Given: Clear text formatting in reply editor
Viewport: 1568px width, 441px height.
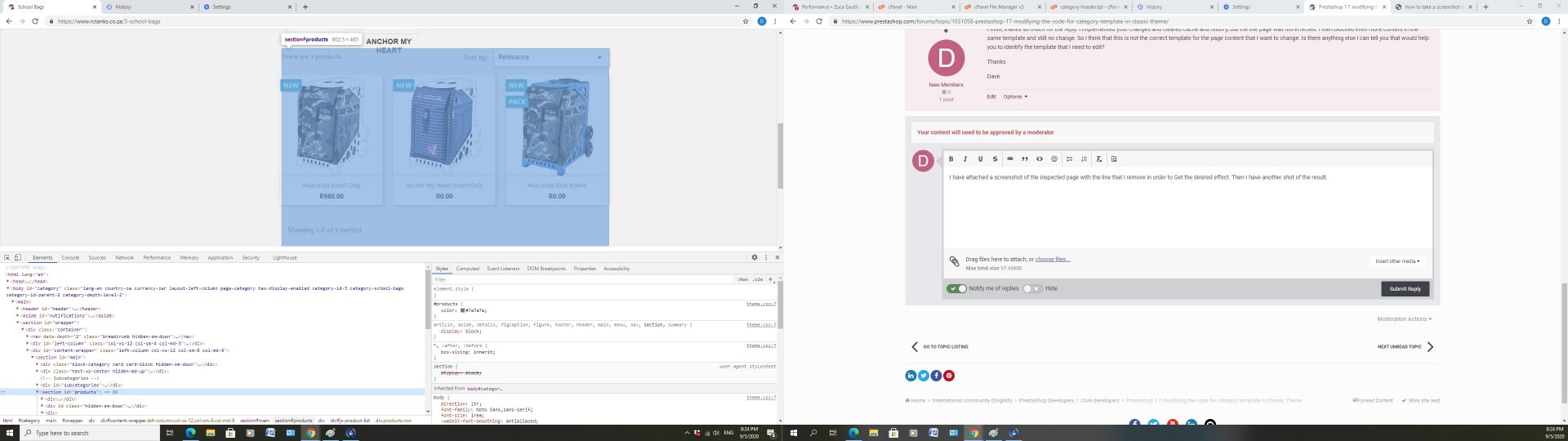Looking at the screenshot, I should coord(1099,159).
